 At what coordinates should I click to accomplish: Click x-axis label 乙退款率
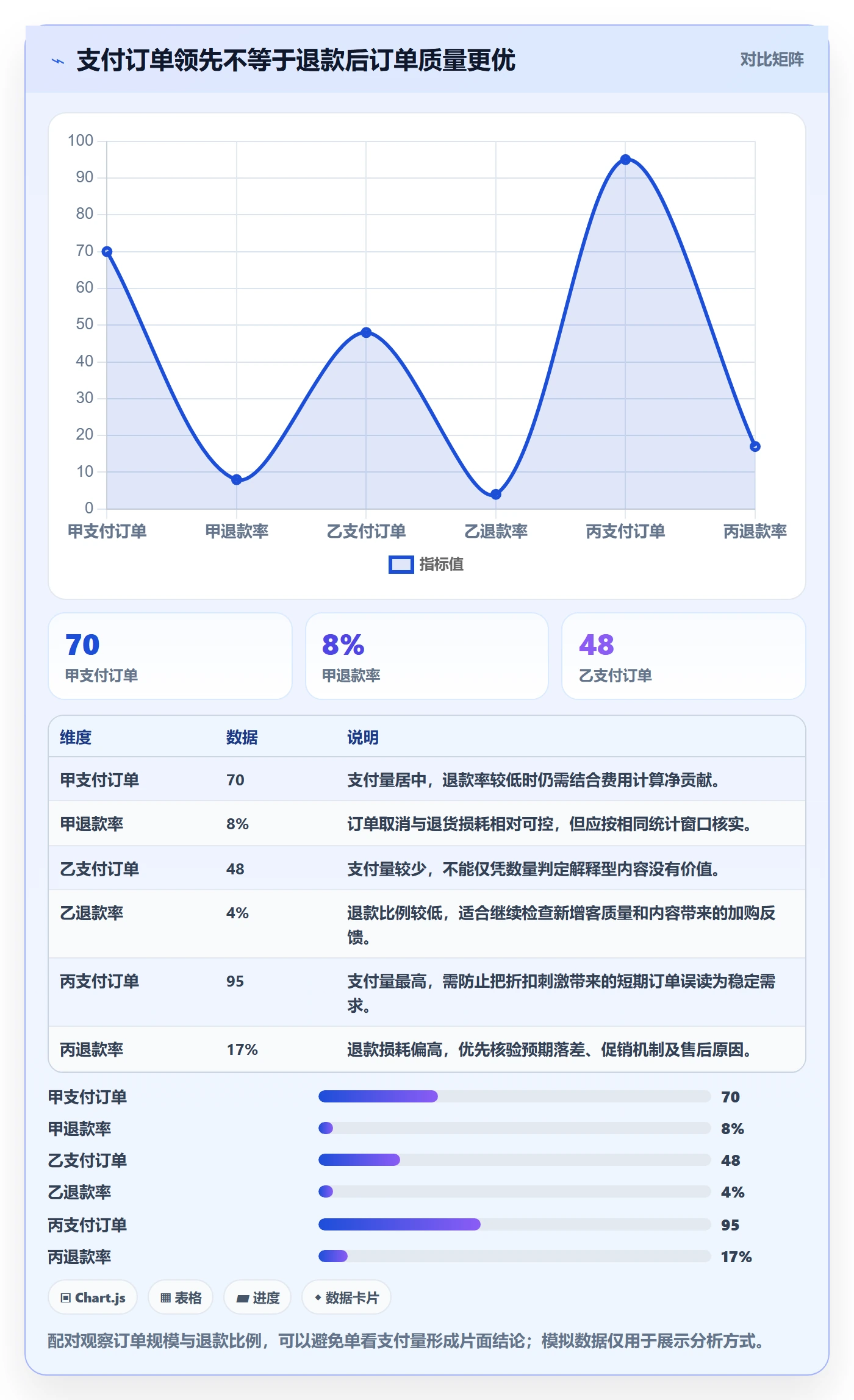point(496,531)
